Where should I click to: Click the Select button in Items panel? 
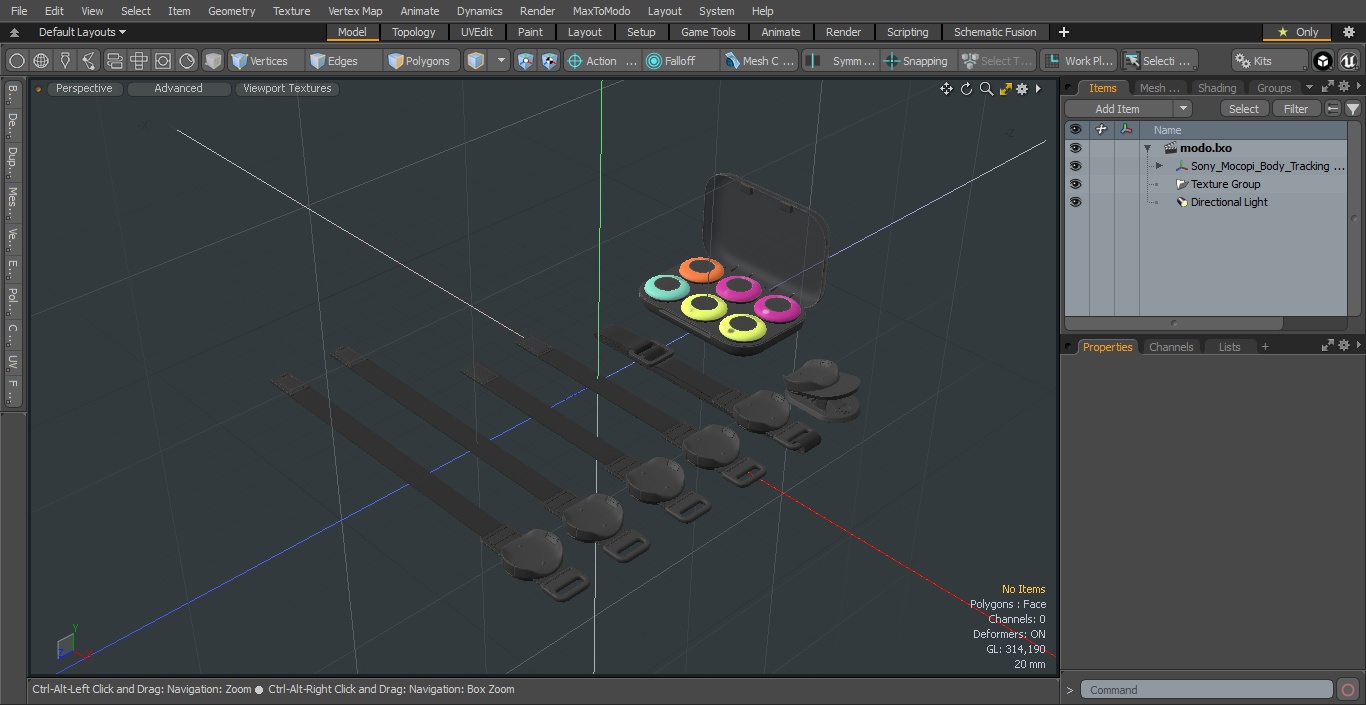pos(1244,109)
